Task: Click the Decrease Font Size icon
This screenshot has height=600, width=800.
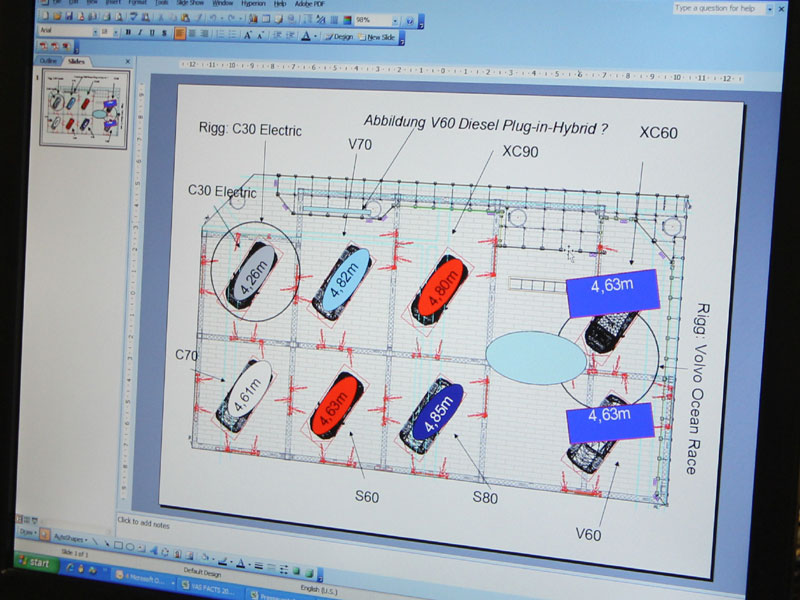Action: click(261, 35)
